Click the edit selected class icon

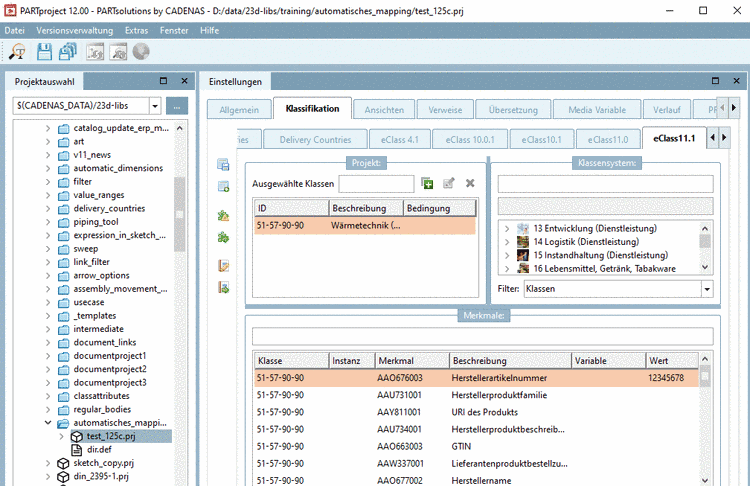(449, 183)
